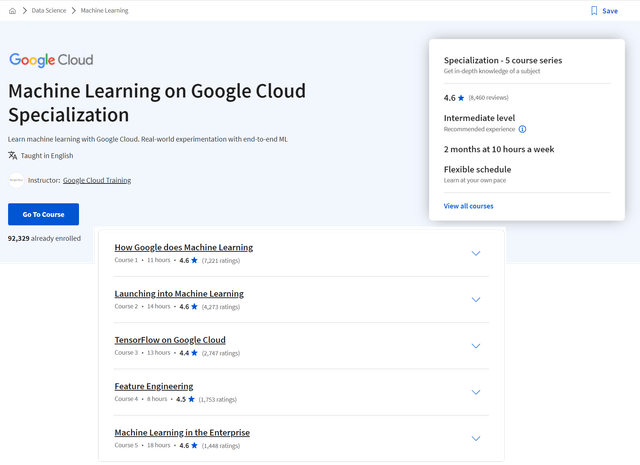This screenshot has width=640, height=465.
Task: Click the home icon in breadcrumb
Action: pos(12,11)
